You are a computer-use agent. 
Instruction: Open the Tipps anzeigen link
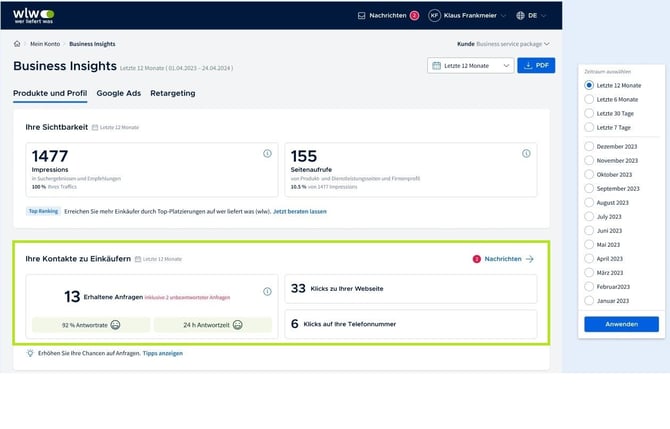162,353
